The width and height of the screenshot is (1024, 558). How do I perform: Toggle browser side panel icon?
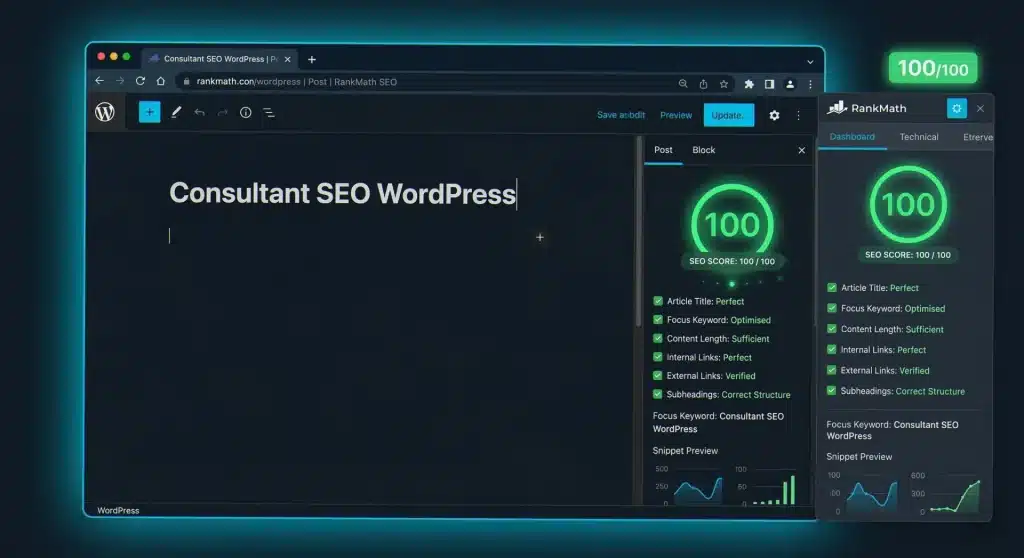pyautogui.click(x=769, y=84)
